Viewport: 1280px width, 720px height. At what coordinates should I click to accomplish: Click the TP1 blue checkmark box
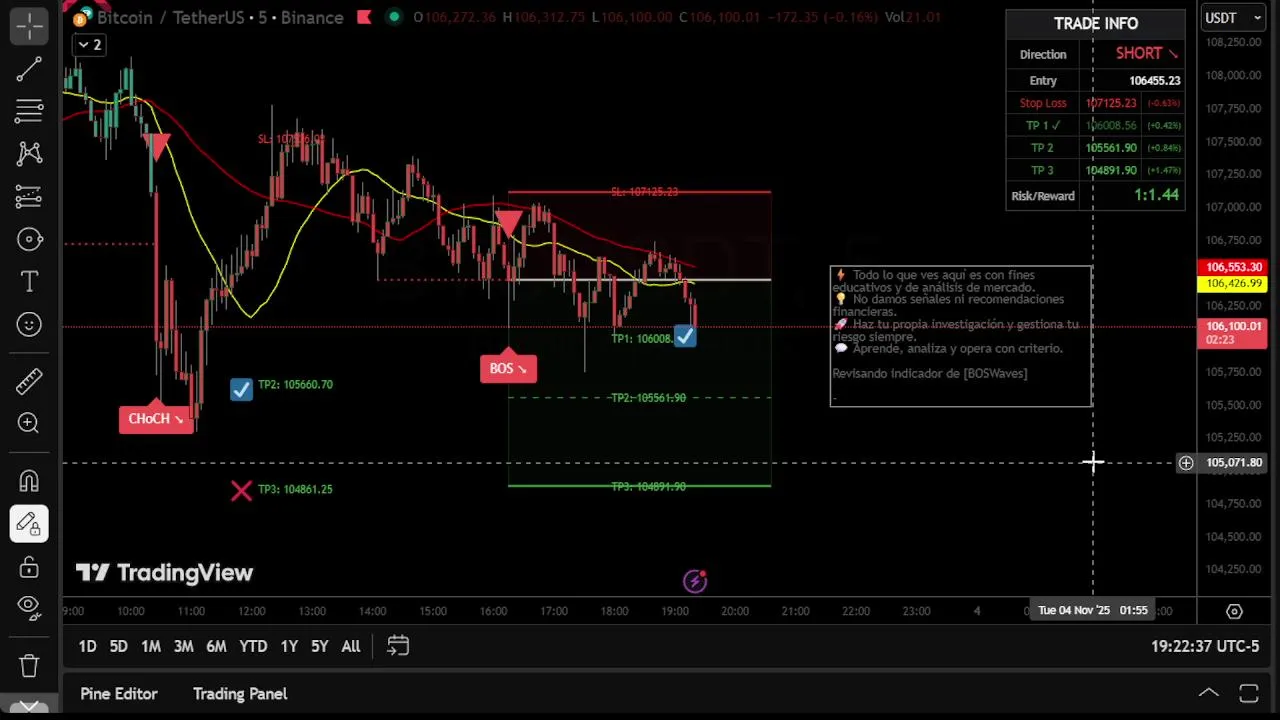pos(684,338)
